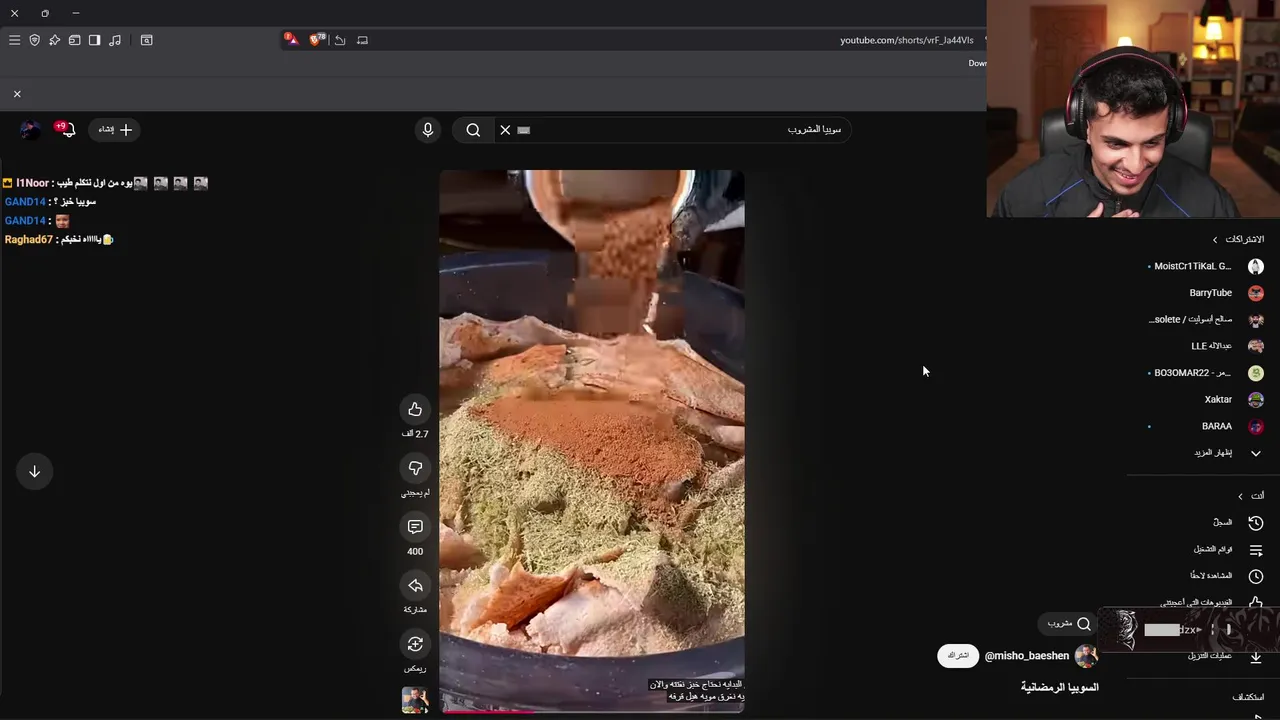Open Brave Rewards triangle icon

tap(290, 39)
